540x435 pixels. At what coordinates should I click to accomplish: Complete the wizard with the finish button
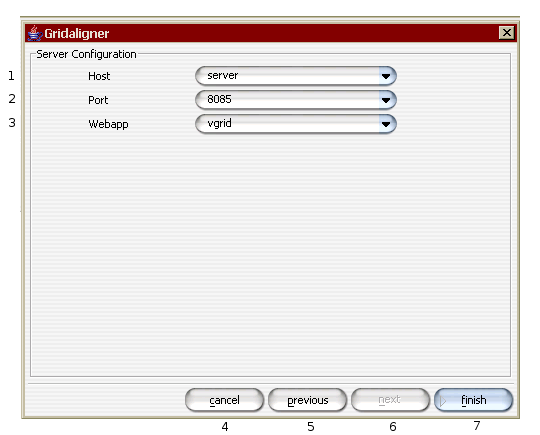tap(474, 400)
